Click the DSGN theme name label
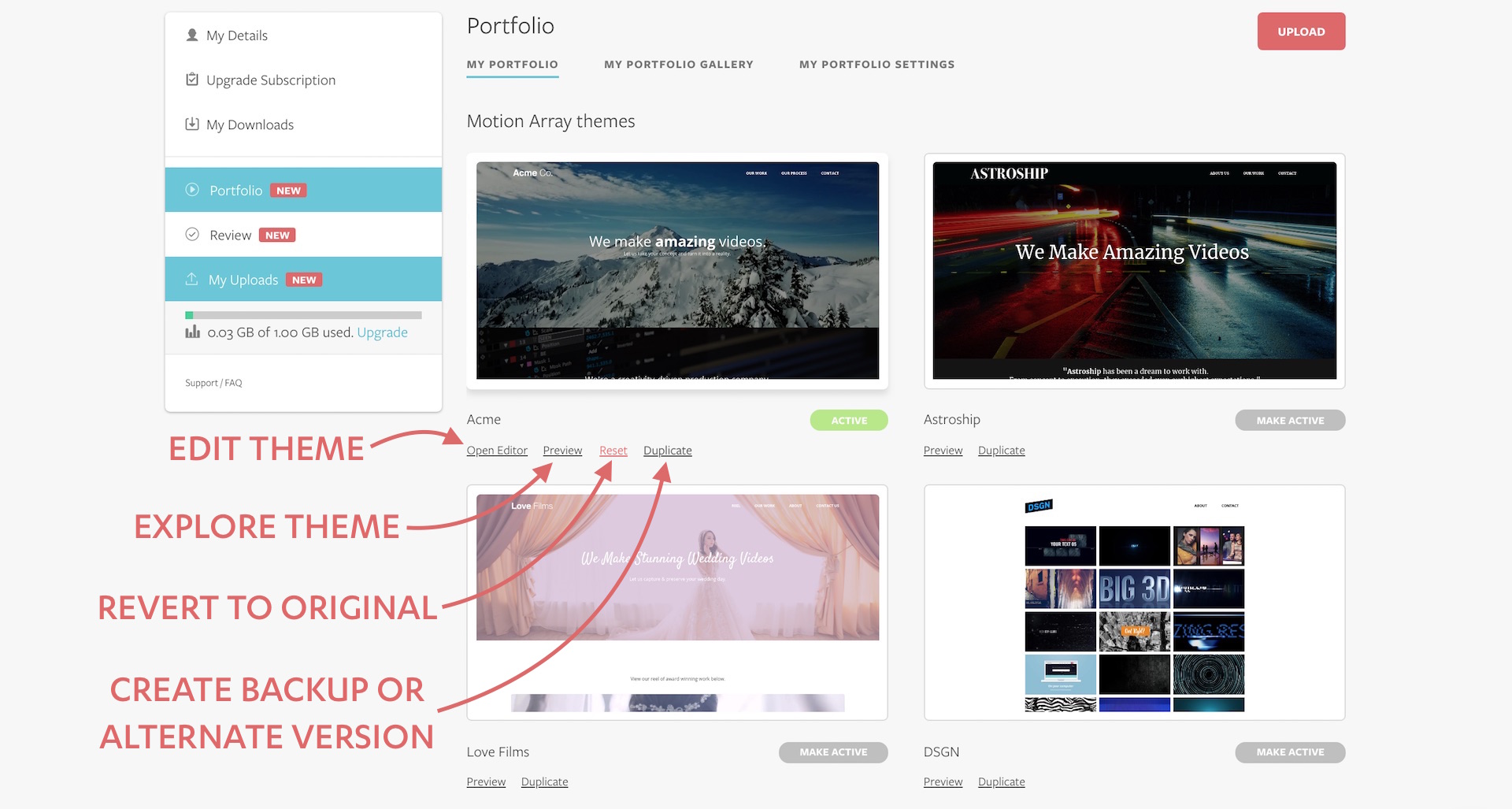This screenshot has height=809, width=1512. [941, 752]
